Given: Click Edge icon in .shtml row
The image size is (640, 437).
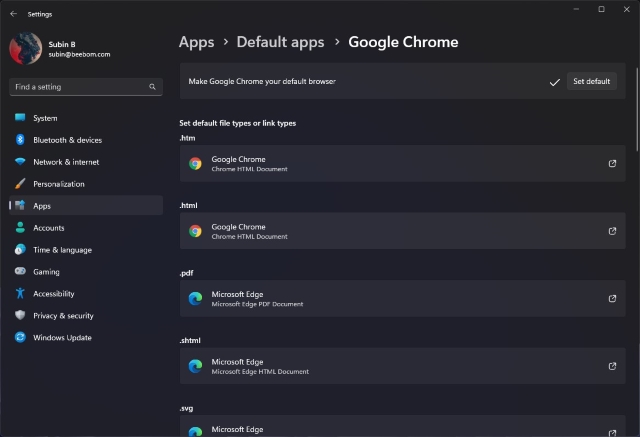Looking at the screenshot, I should click(195, 366).
